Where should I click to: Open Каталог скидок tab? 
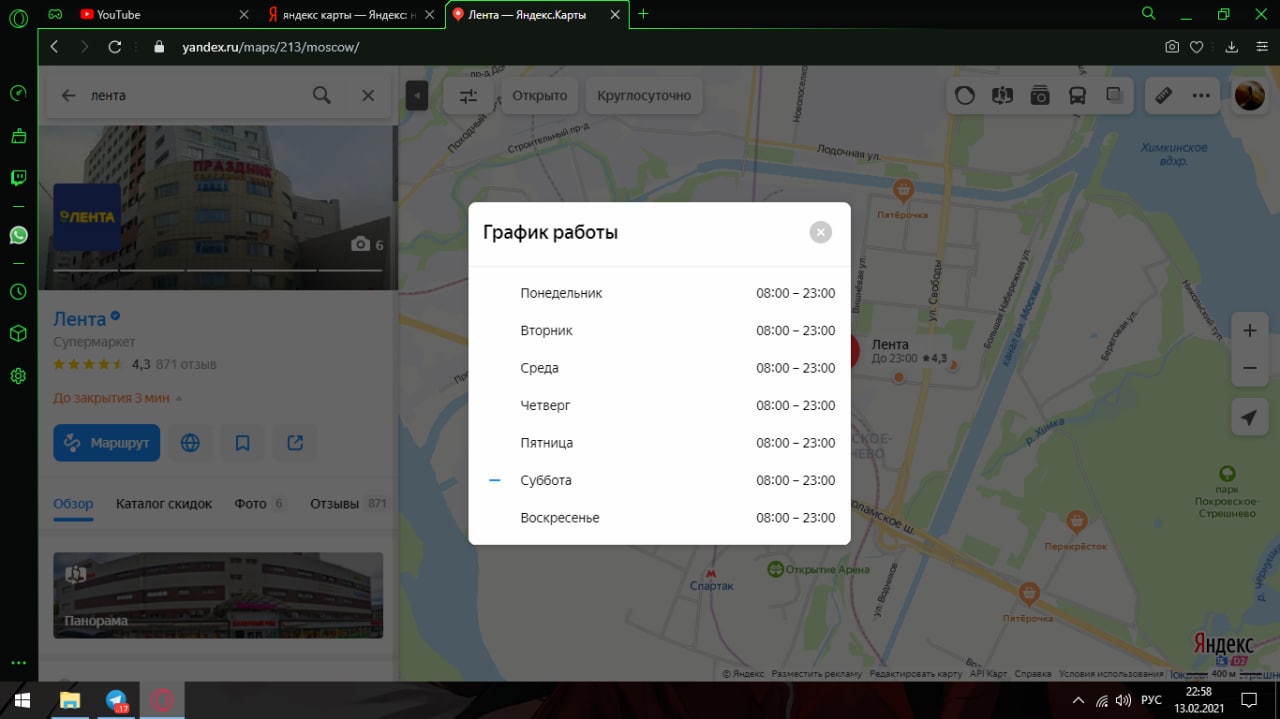click(164, 504)
